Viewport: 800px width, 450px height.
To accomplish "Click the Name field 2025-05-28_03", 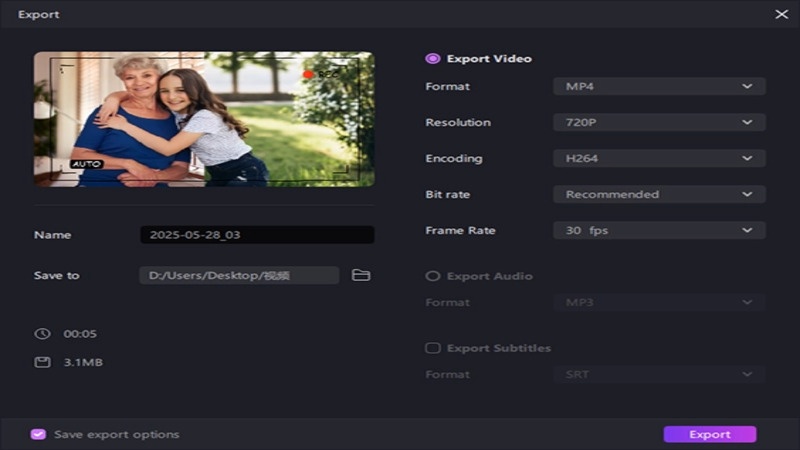I will (257, 235).
